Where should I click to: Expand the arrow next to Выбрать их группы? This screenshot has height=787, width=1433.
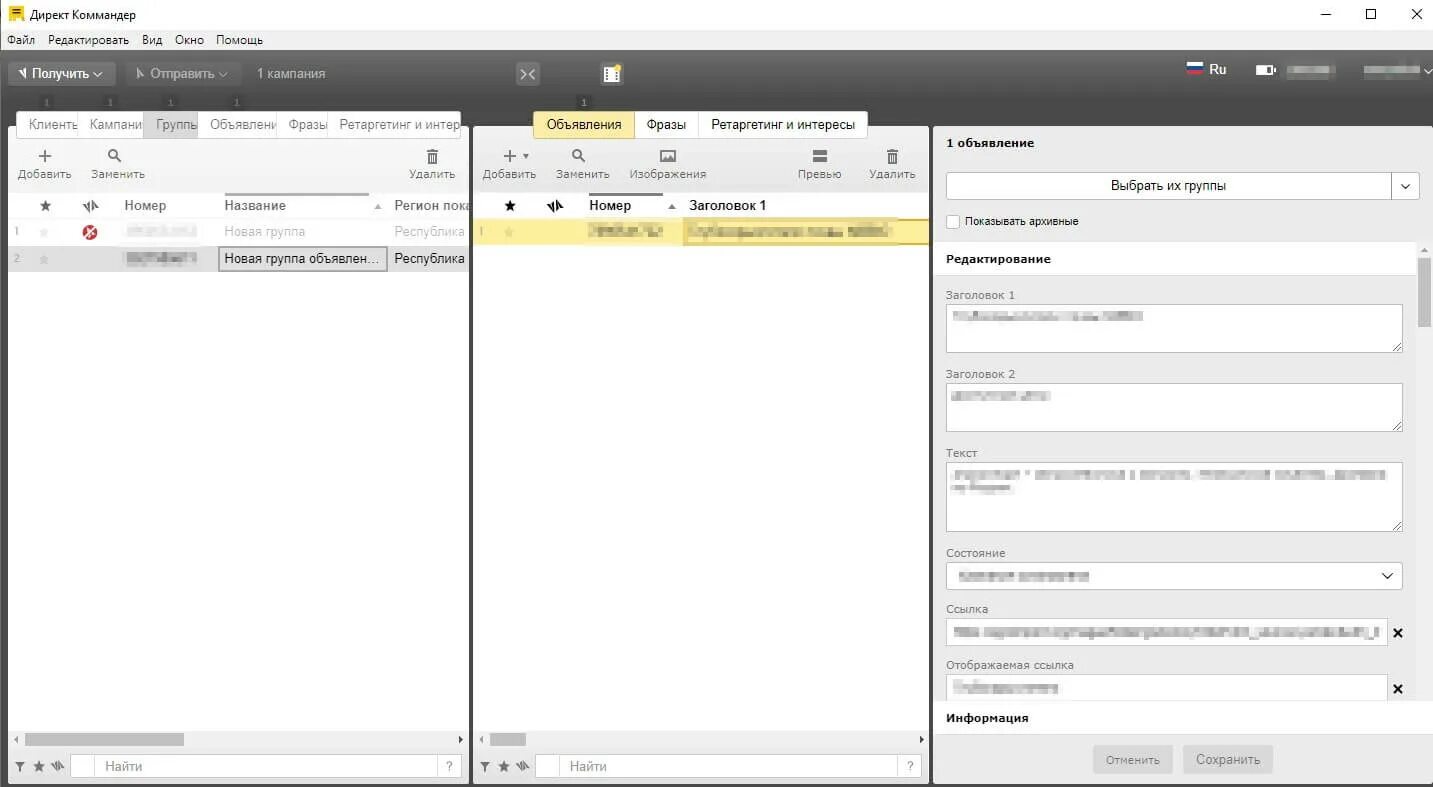(x=1405, y=186)
